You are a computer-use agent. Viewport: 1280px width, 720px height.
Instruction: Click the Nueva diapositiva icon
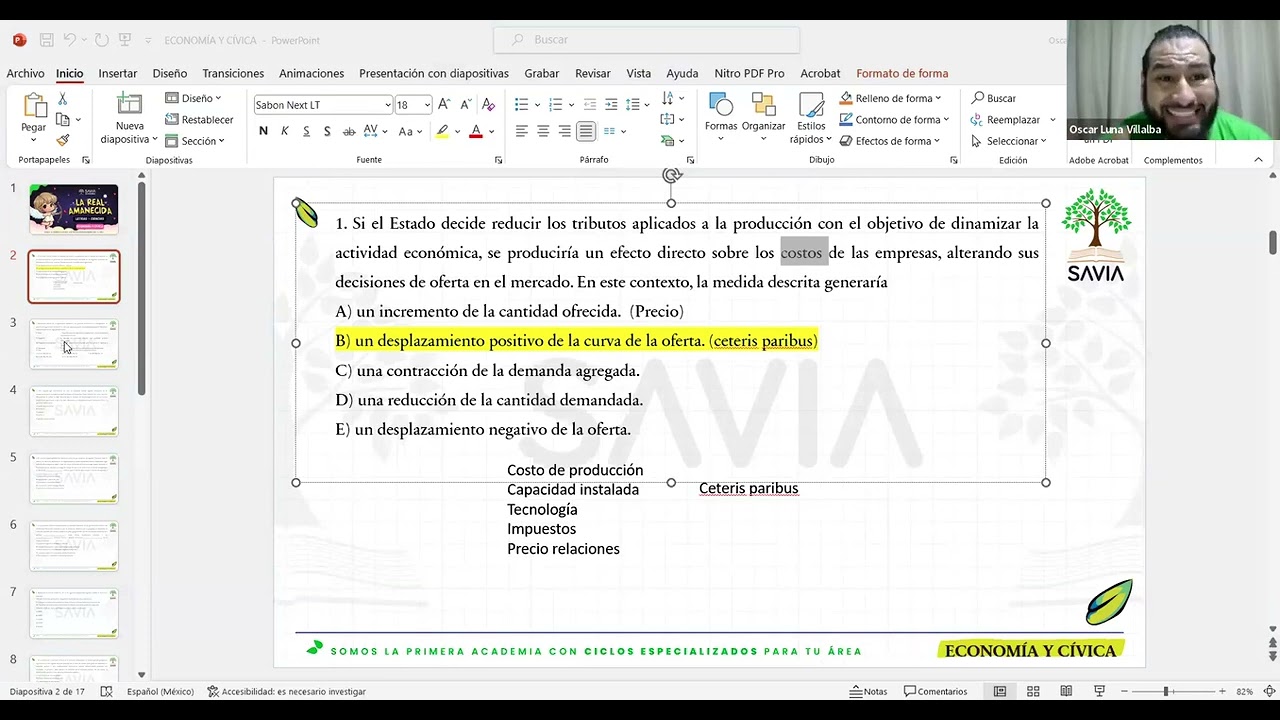pyautogui.click(x=129, y=104)
